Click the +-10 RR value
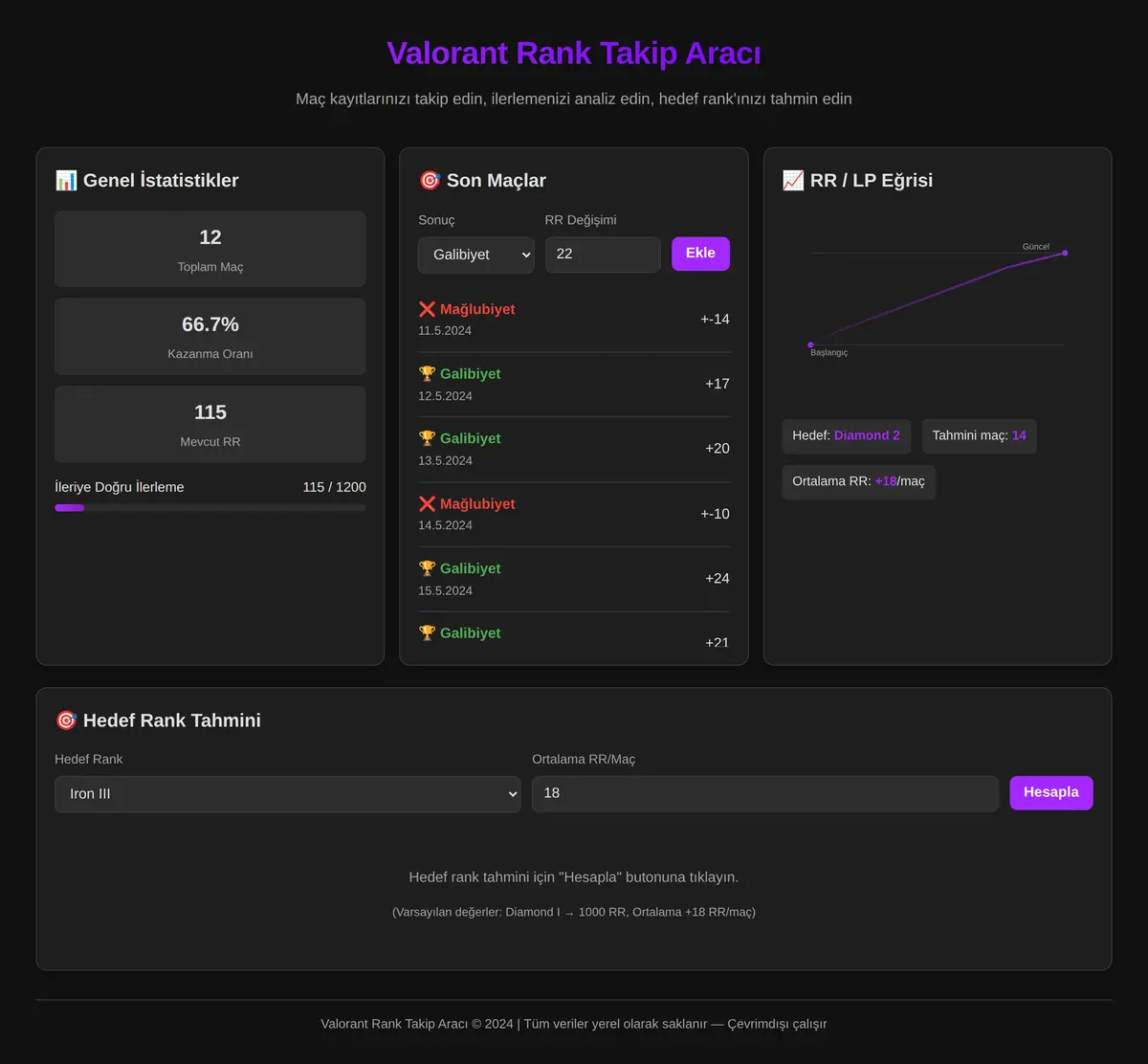Viewport: 1148px width, 1064px height. (x=715, y=514)
